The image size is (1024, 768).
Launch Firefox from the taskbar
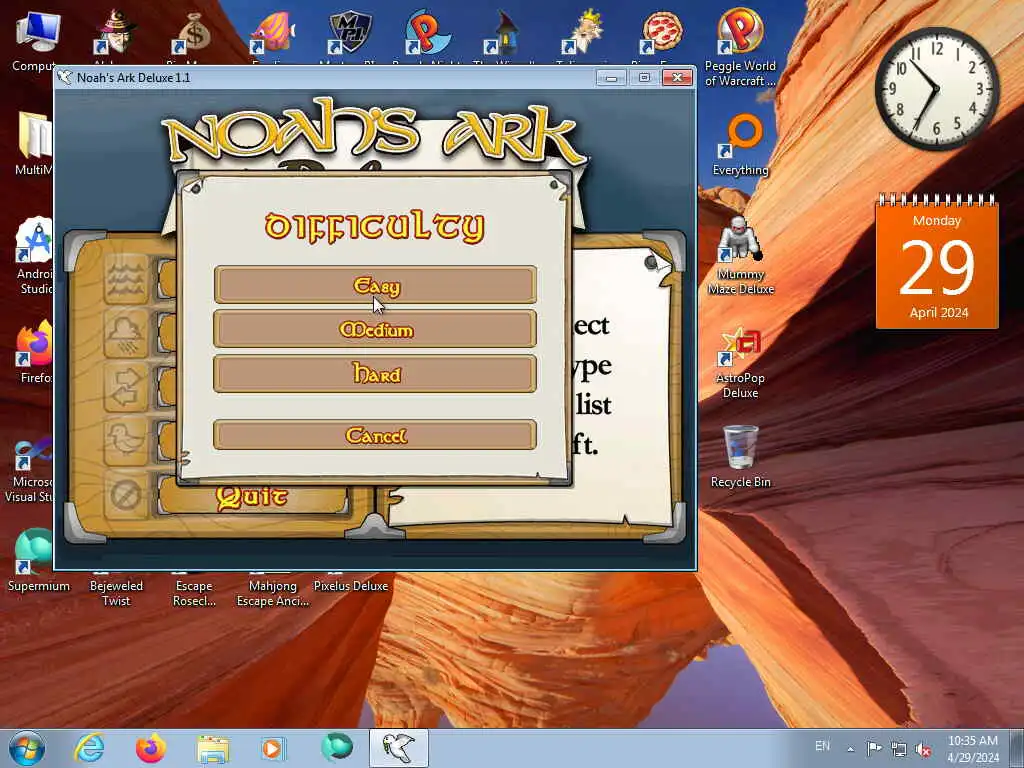pos(150,748)
